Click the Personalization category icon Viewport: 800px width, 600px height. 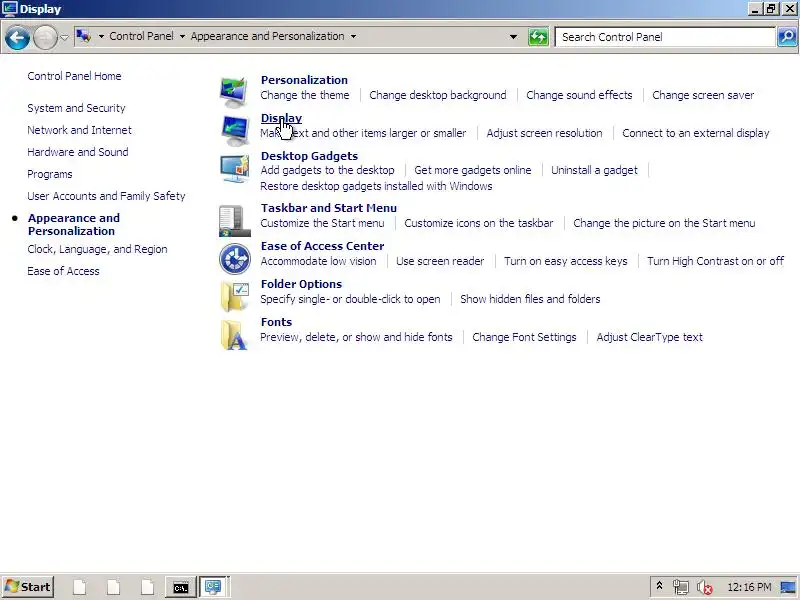click(234, 91)
